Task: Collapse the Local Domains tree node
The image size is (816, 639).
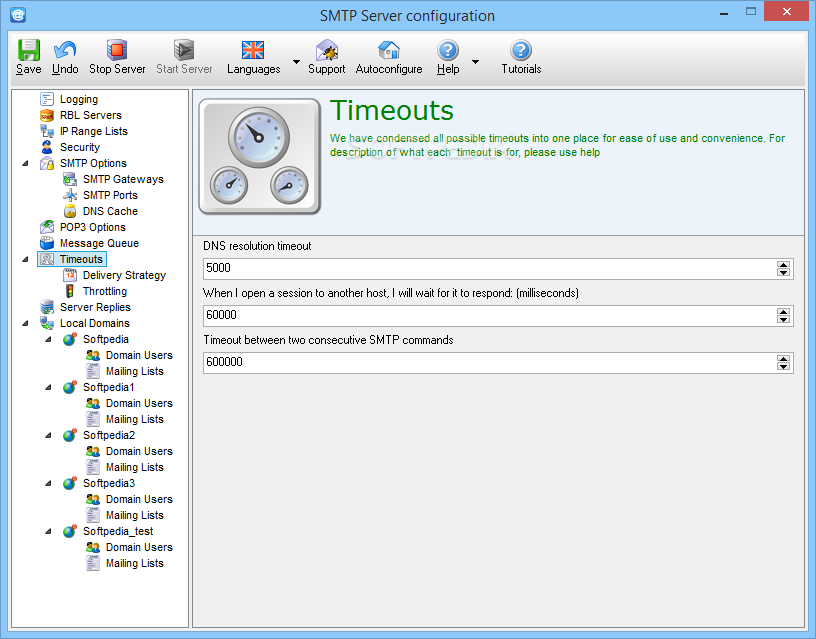Action: click(25, 323)
